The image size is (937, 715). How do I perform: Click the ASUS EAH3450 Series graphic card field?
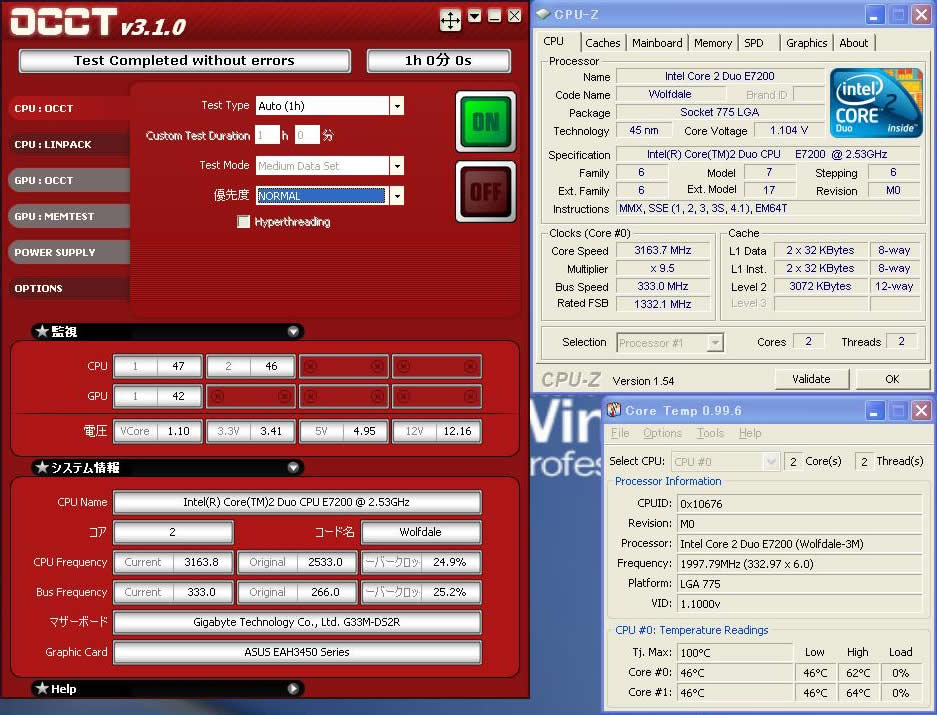[x=297, y=652]
